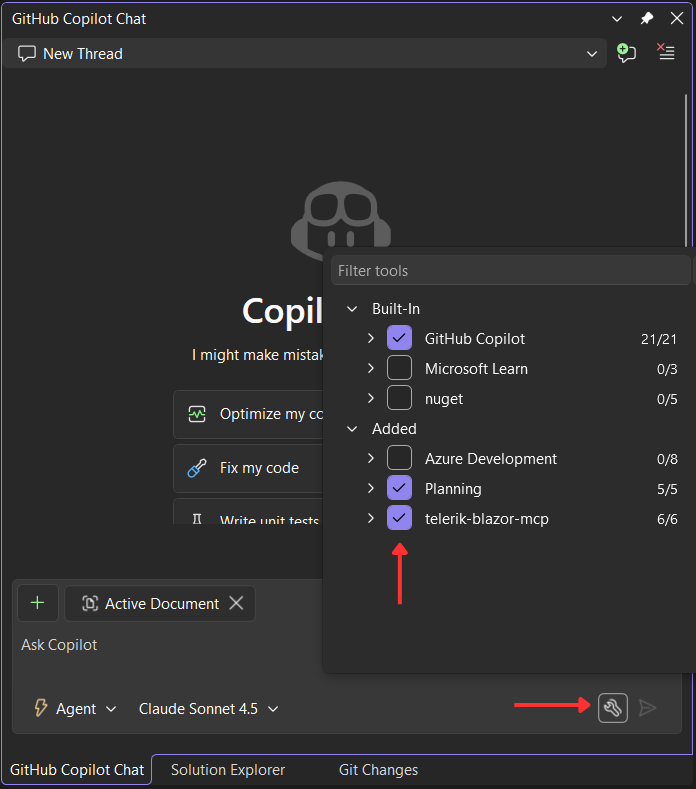Enable the nuget tools checkbox

[x=400, y=398]
